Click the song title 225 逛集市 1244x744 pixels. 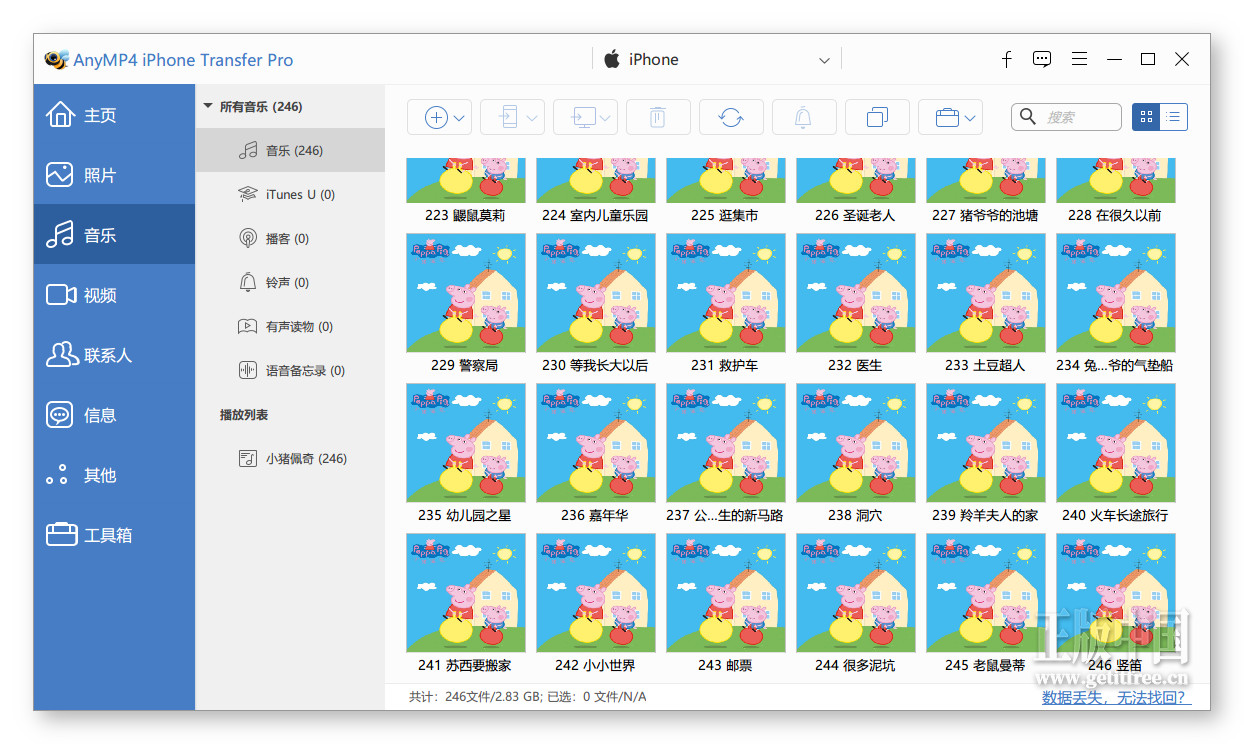click(725, 215)
